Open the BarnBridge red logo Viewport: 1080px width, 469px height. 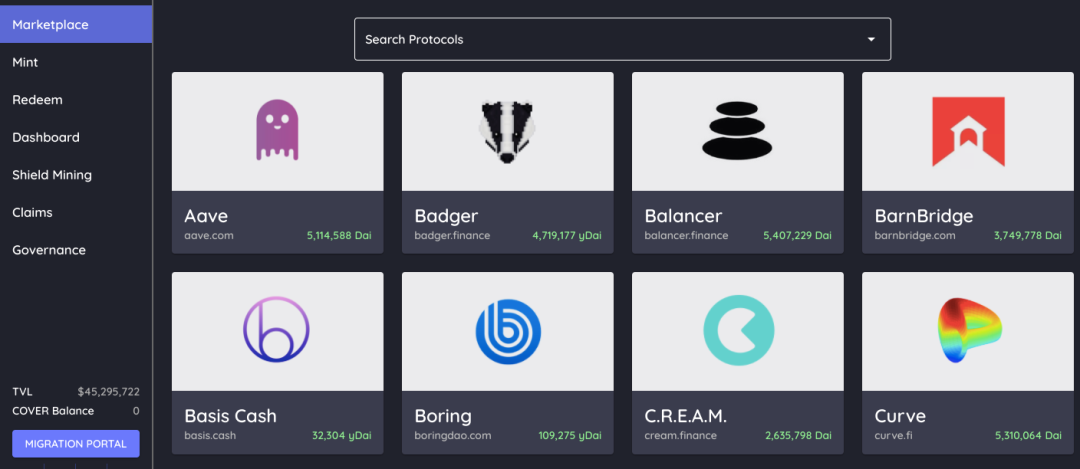(967, 130)
